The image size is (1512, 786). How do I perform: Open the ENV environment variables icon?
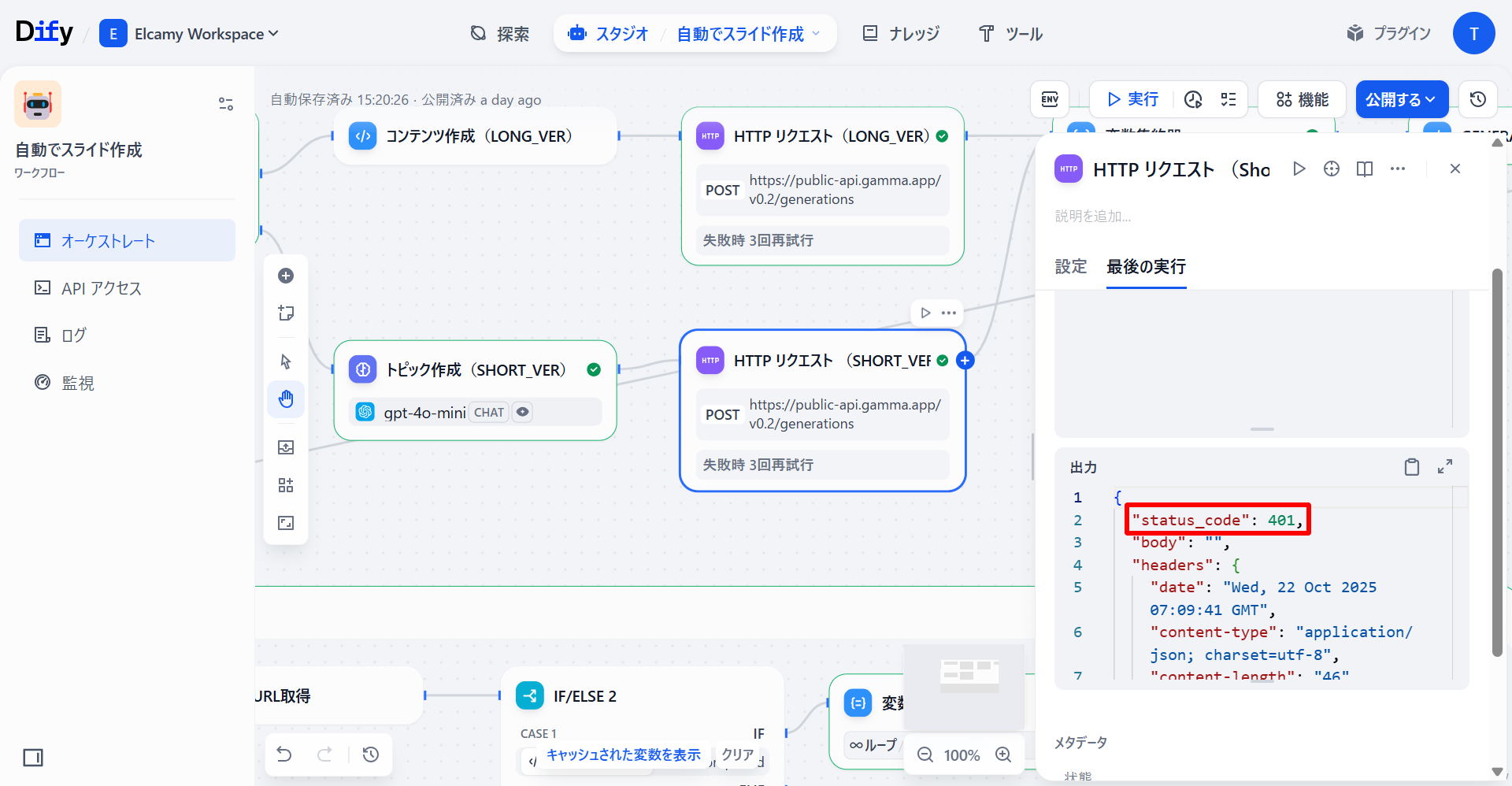pos(1050,99)
